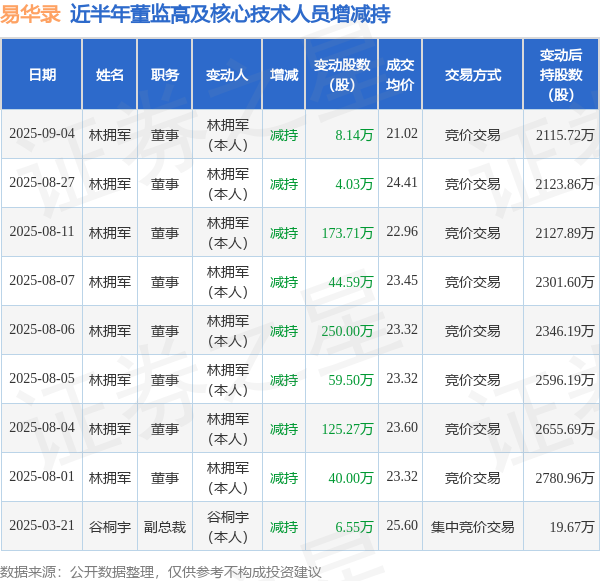Screen dimensions: 600x581
Task: Click the holdings value 2780.96万
Action: (565, 478)
